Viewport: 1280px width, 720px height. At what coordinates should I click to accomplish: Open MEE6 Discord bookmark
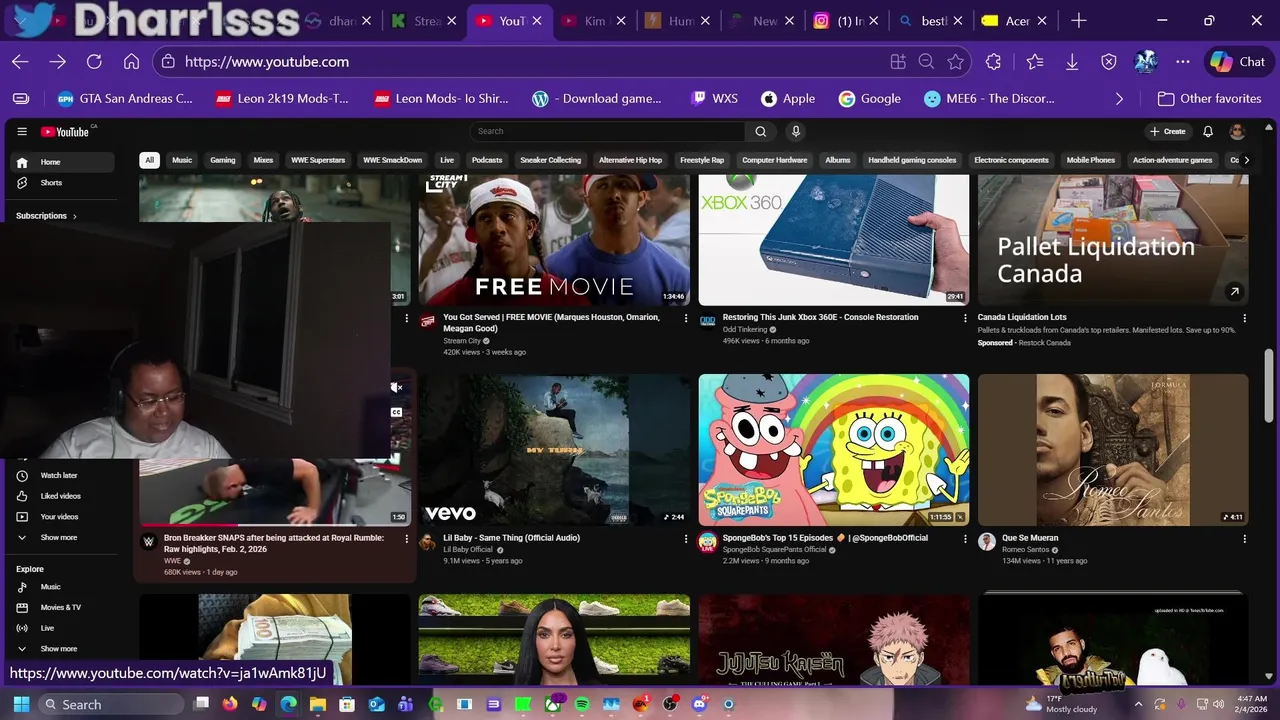(989, 99)
